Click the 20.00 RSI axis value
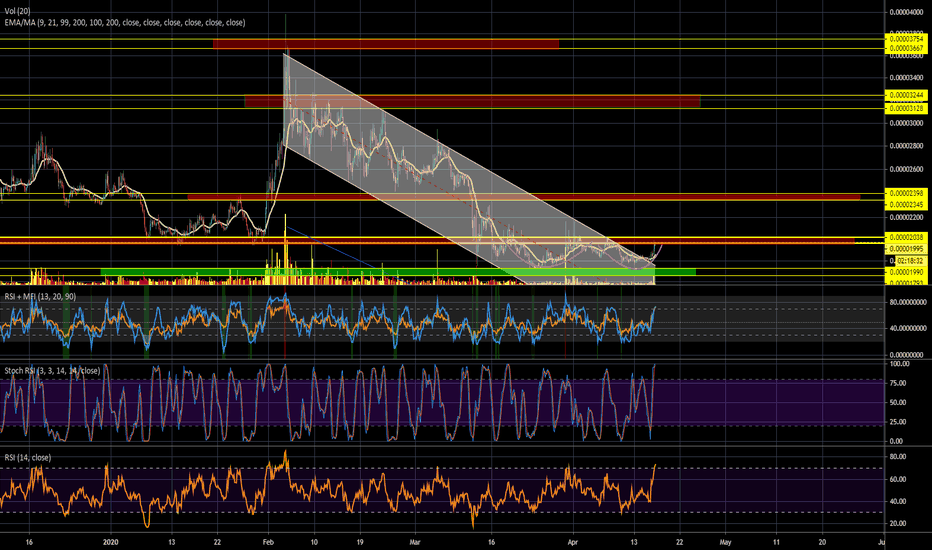Image resolution: width=932 pixels, height=550 pixels. (x=898, y=523)
